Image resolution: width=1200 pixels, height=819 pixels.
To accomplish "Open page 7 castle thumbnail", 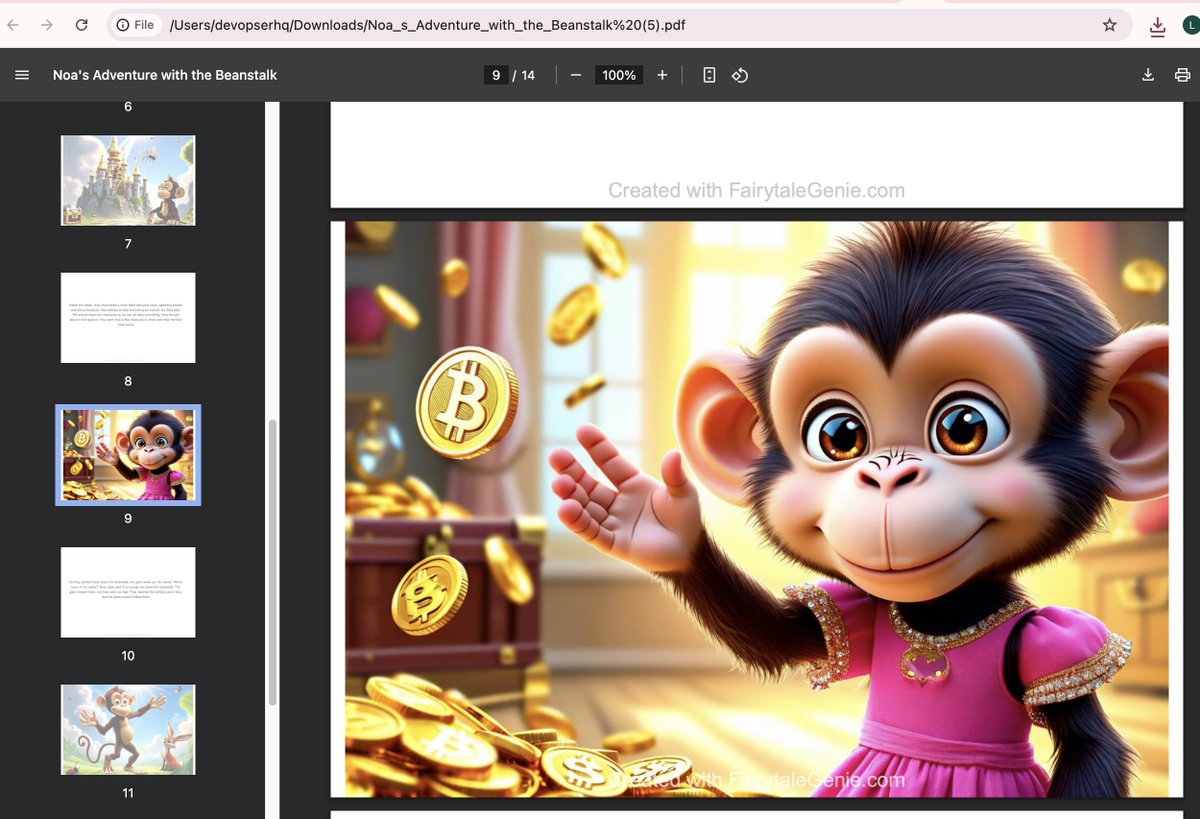I will (128, 180).
